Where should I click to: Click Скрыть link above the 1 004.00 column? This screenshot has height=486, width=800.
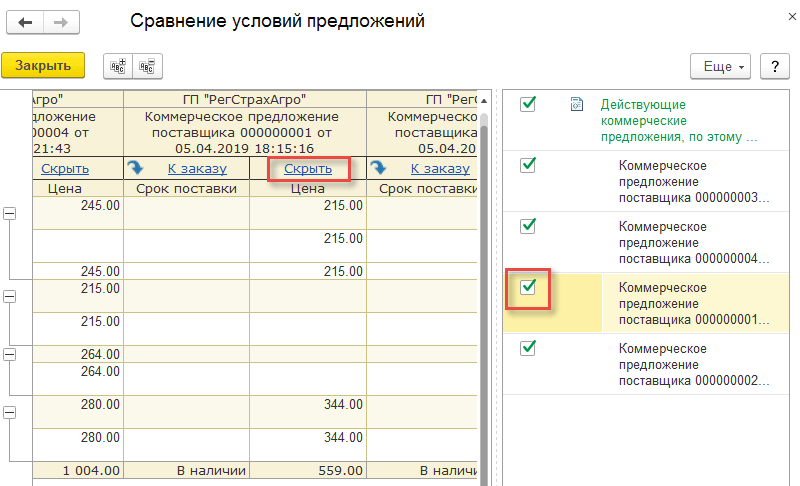65,169
